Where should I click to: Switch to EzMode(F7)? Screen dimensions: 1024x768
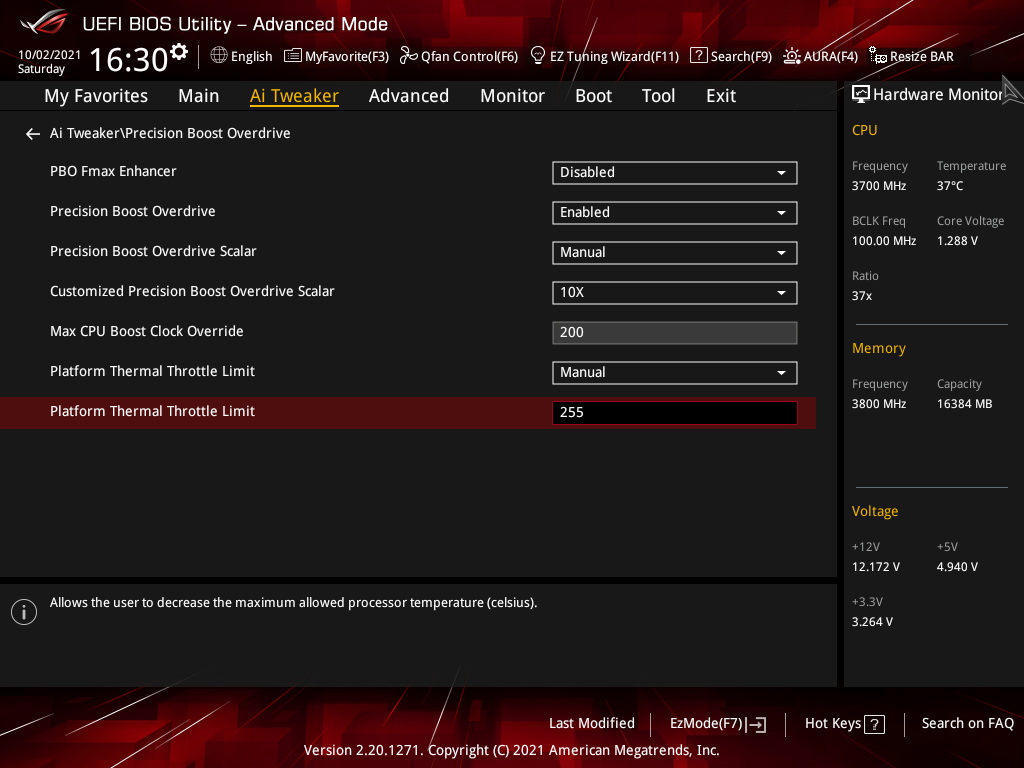707,724
